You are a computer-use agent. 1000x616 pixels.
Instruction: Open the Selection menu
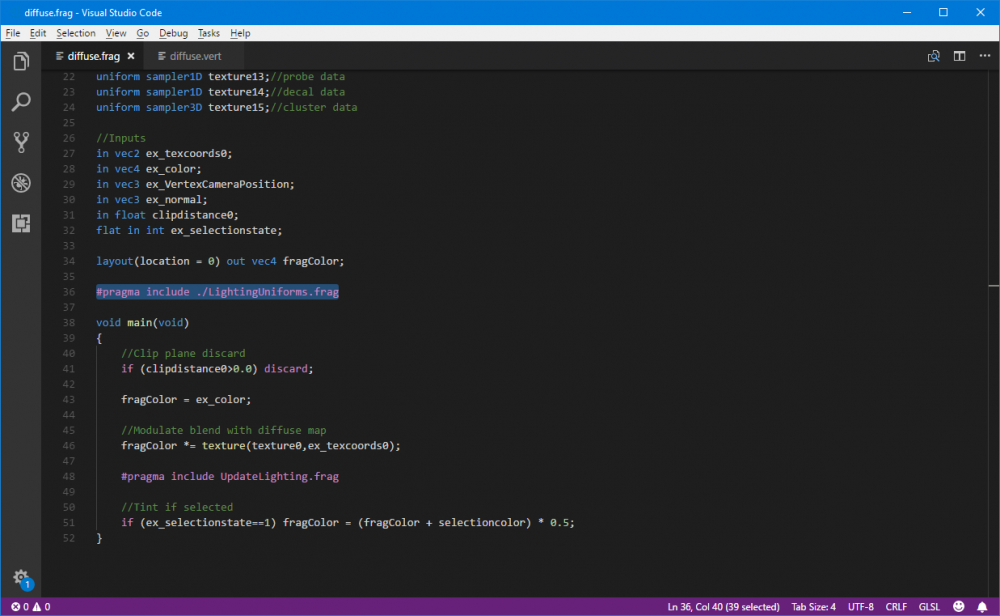tap(76, 33)
